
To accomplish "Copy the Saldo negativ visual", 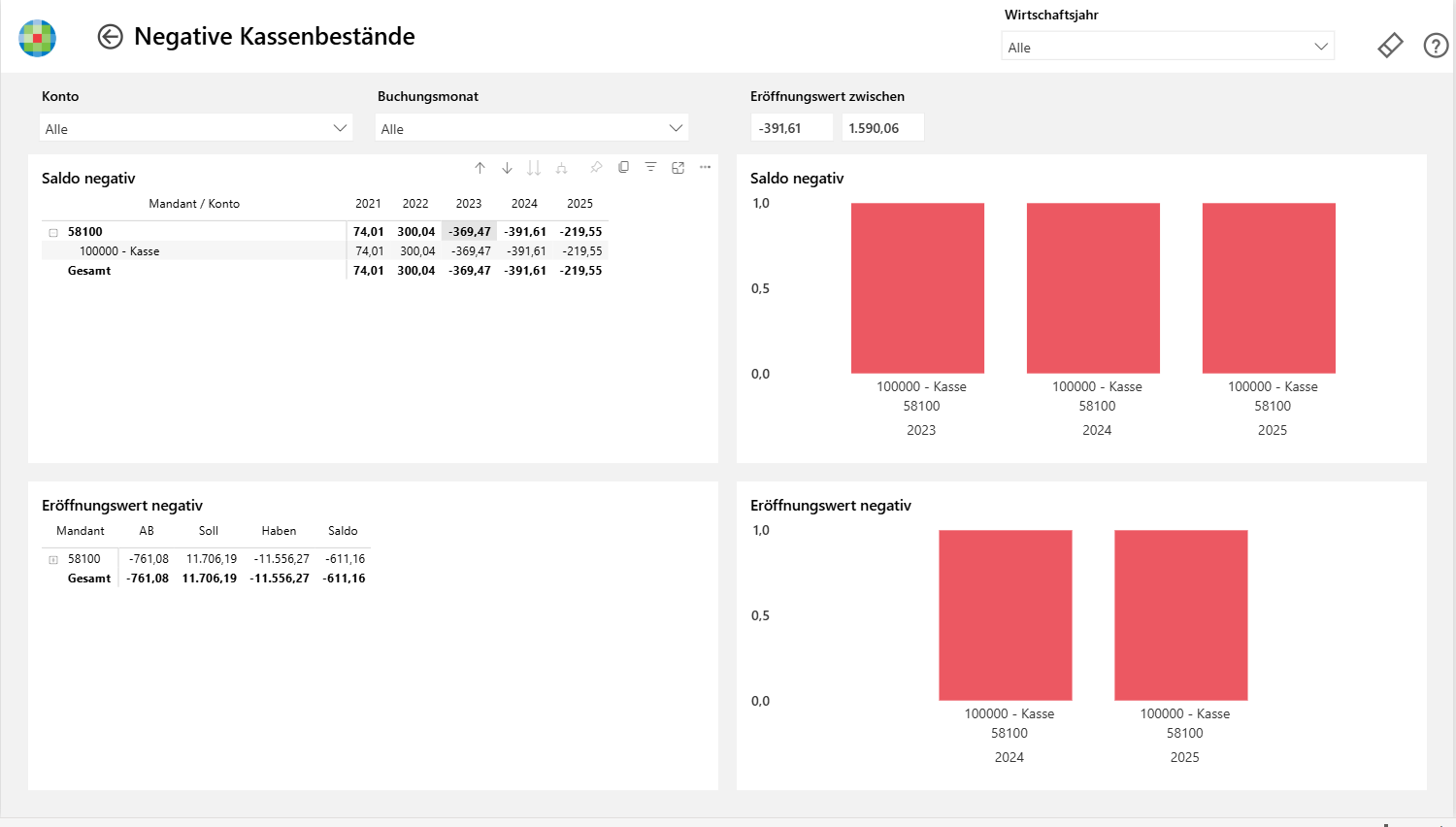I will point(623,167).
